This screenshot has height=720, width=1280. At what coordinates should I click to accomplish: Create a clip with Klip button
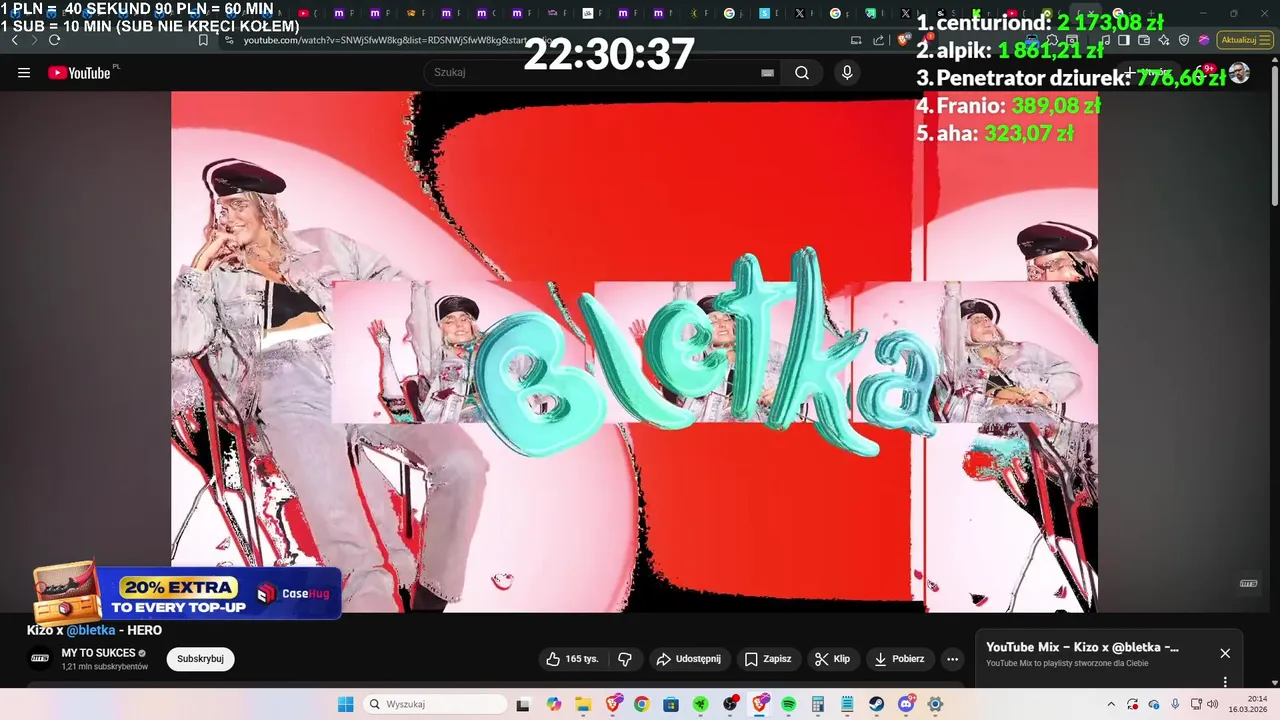[x=832, y=659]
